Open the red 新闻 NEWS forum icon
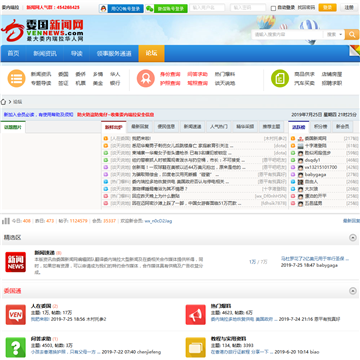The height and width of the screenshot is (360, 360). [x=16, y=262]
